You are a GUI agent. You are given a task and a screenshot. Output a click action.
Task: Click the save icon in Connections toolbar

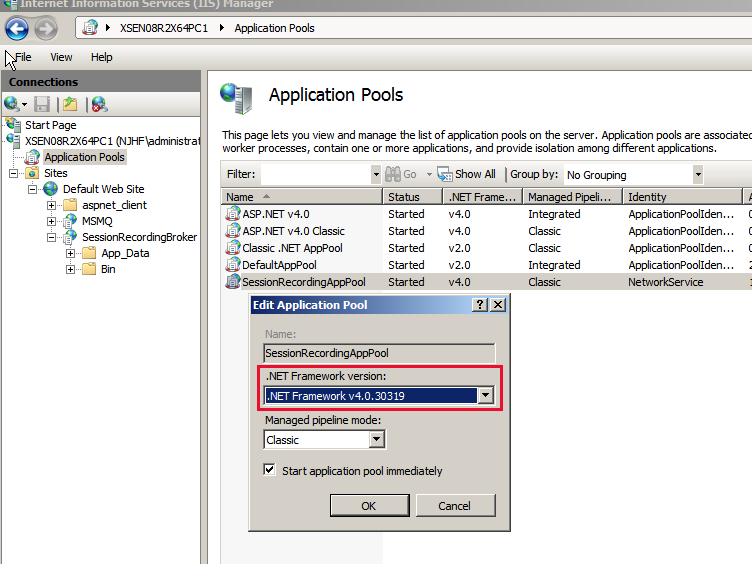coord(42,104)
